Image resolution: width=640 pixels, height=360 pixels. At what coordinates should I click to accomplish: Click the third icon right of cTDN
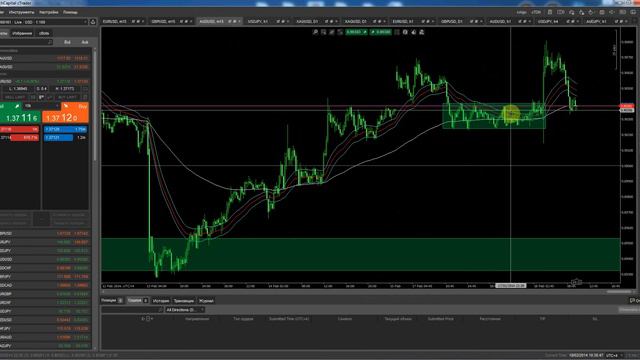(x=571, y=12)
